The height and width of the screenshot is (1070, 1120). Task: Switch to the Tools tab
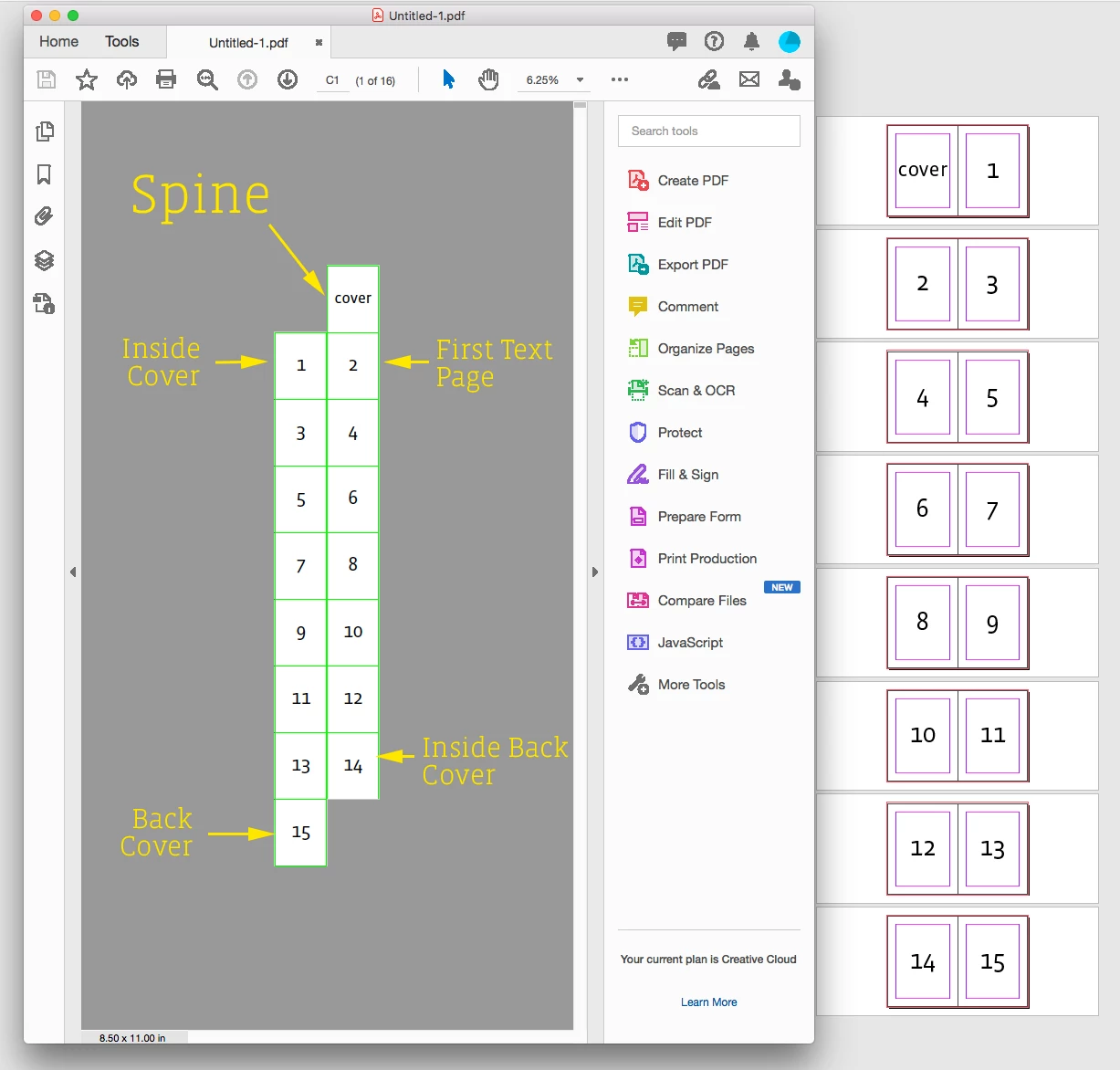click(121, 41)
